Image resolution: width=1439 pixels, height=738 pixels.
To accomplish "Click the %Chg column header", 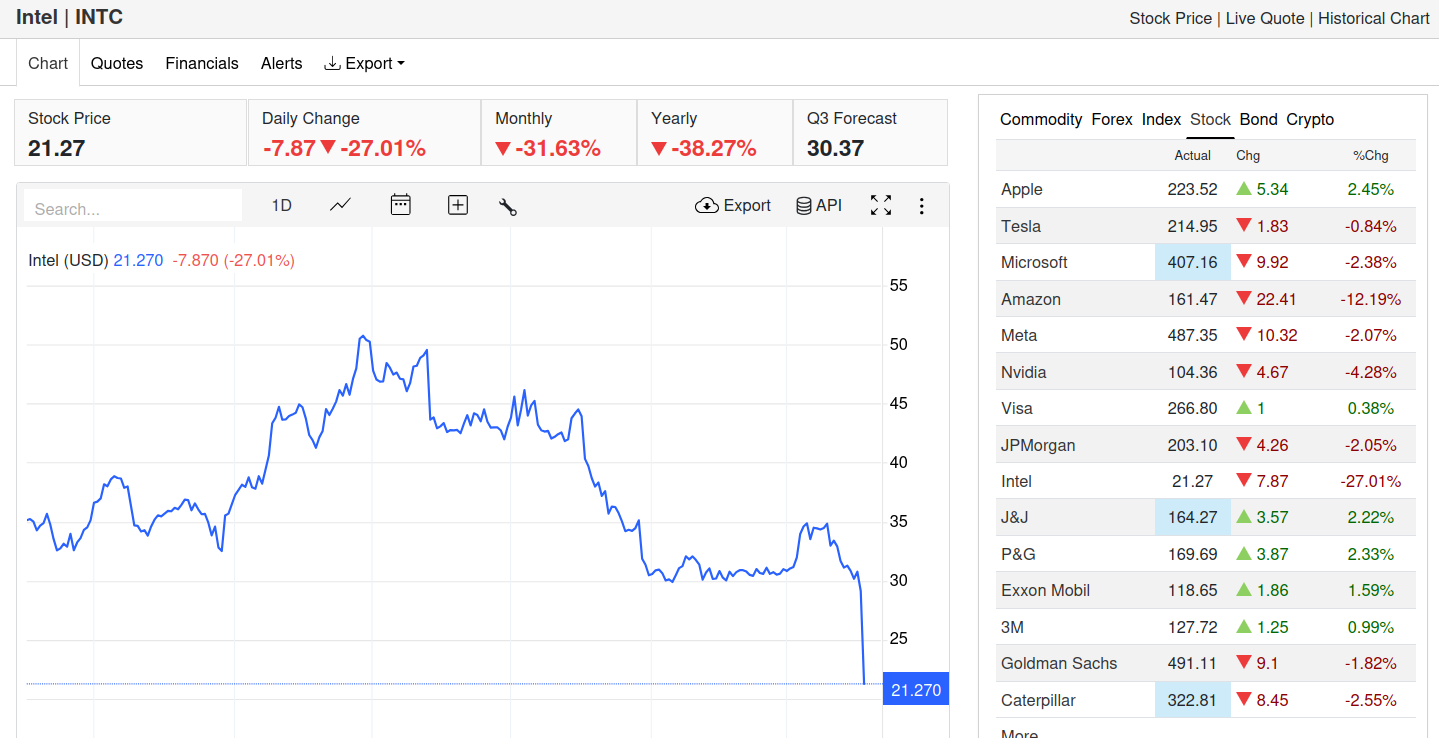I will (x=1370, y=155).
